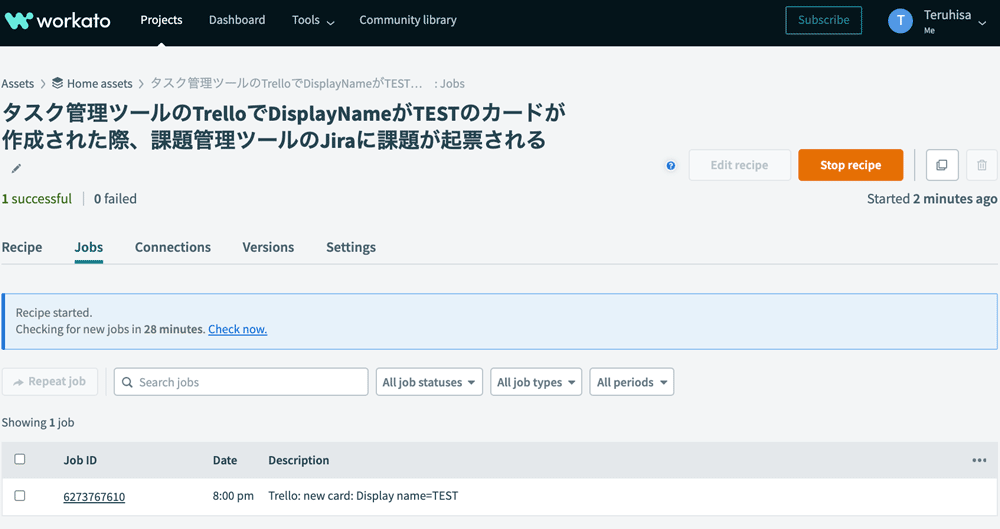This screenshot has width=1000, height=529.
Task: Open the All job types filter
Action: pyautogui.click(x=536, y=382)
